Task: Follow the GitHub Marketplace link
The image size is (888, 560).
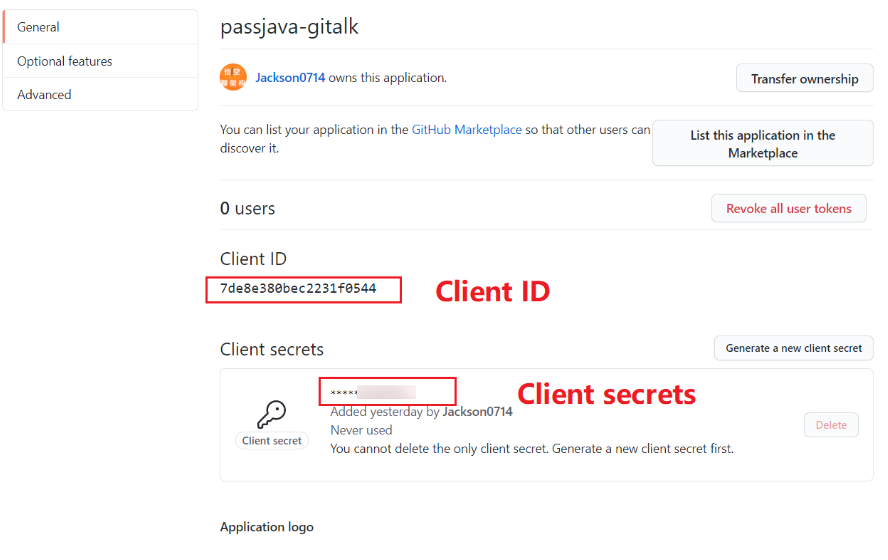Action: [x=467, y=130]
